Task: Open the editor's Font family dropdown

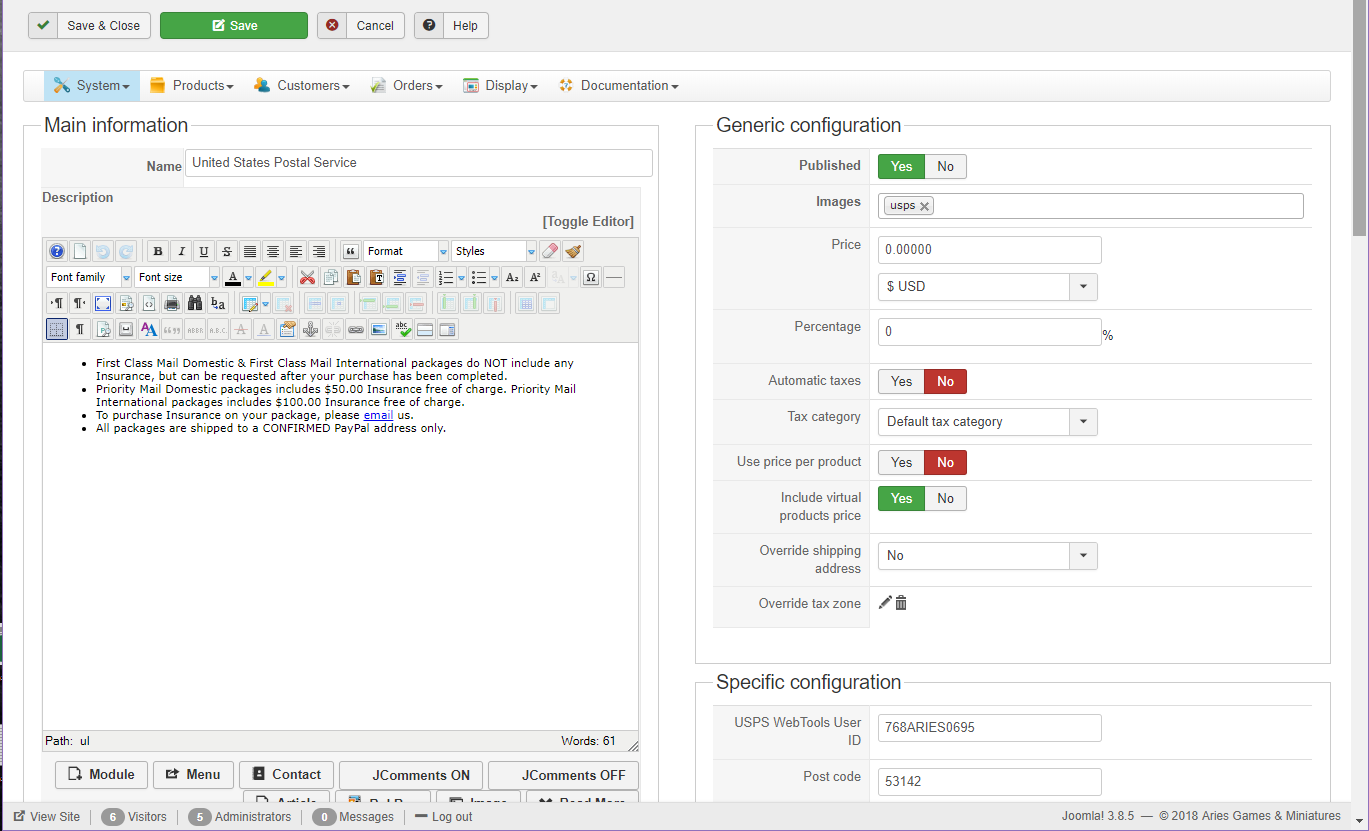Action: pos(88,278)
